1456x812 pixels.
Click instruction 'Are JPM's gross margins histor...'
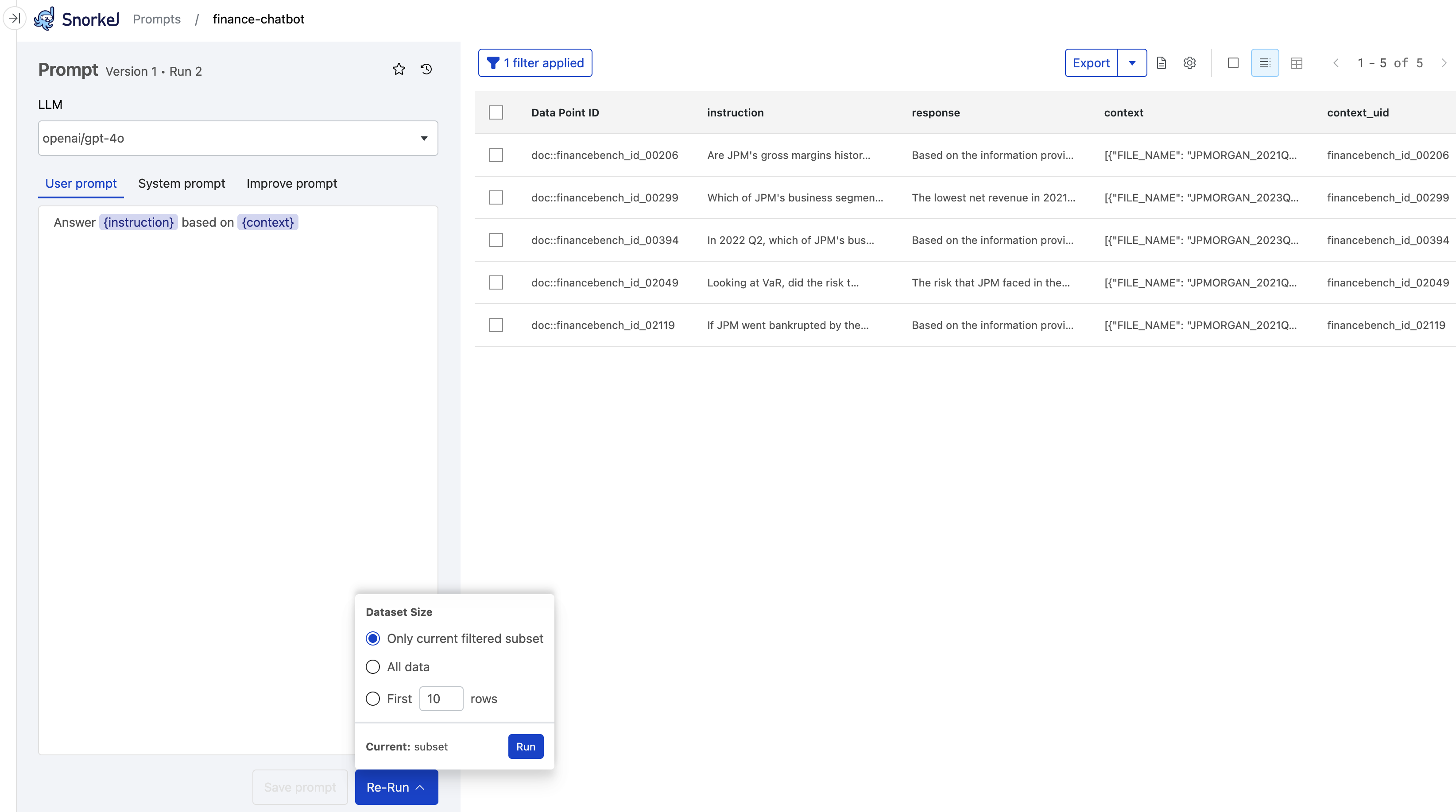[789, 155]
